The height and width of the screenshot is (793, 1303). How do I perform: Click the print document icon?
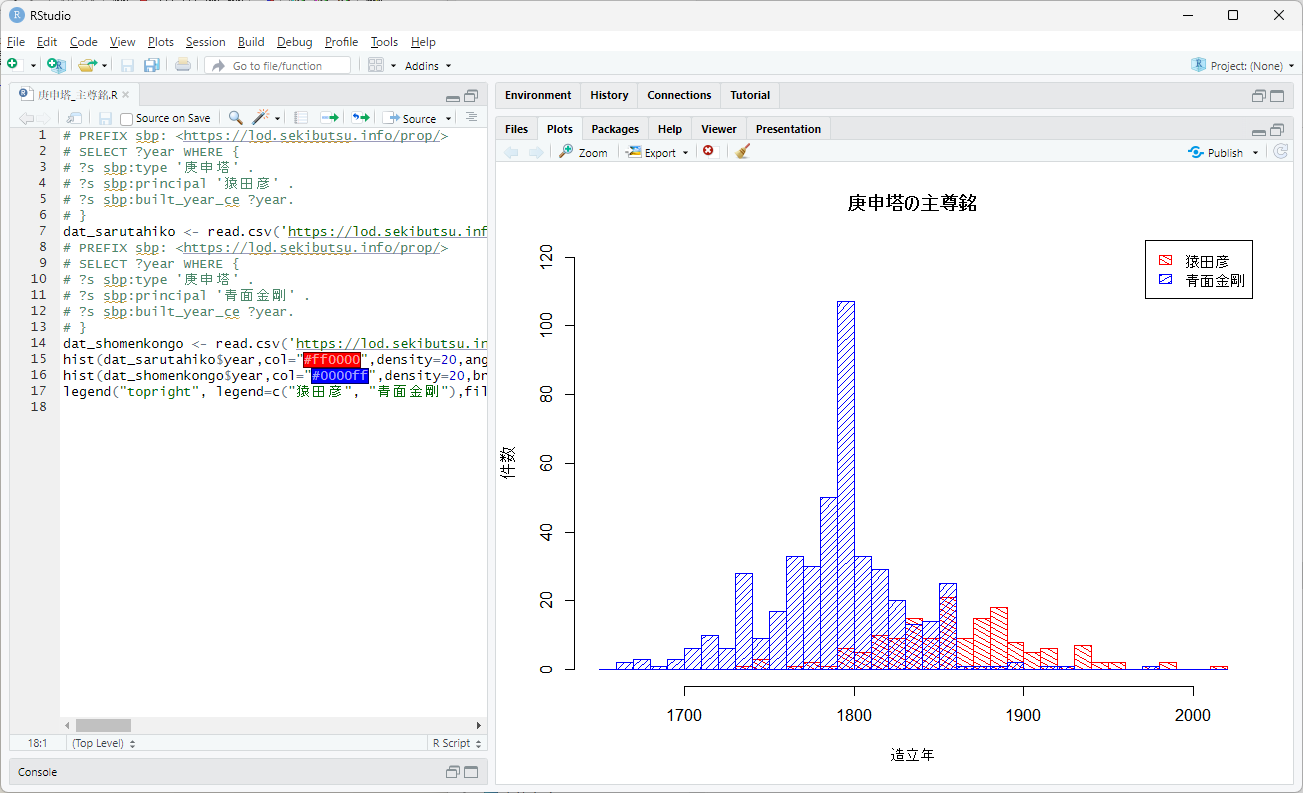[x=183, y=65]
